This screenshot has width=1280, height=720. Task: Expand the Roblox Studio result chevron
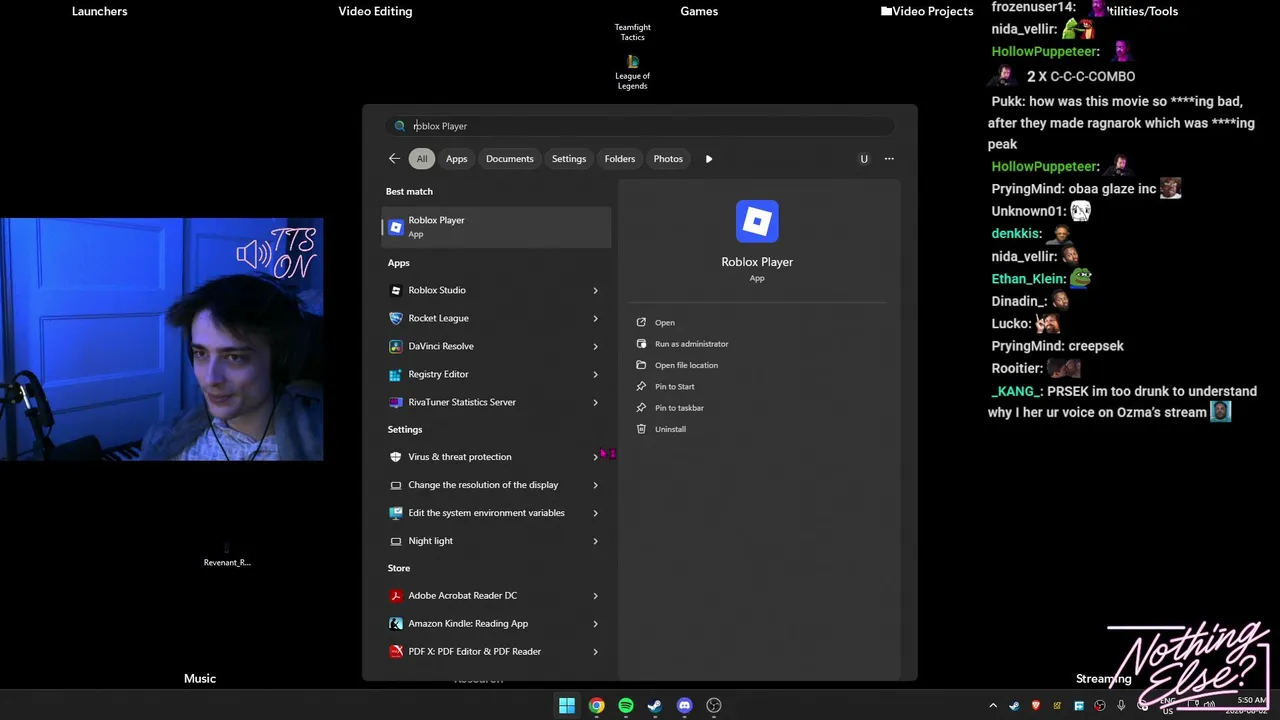(x=595, y=291)
